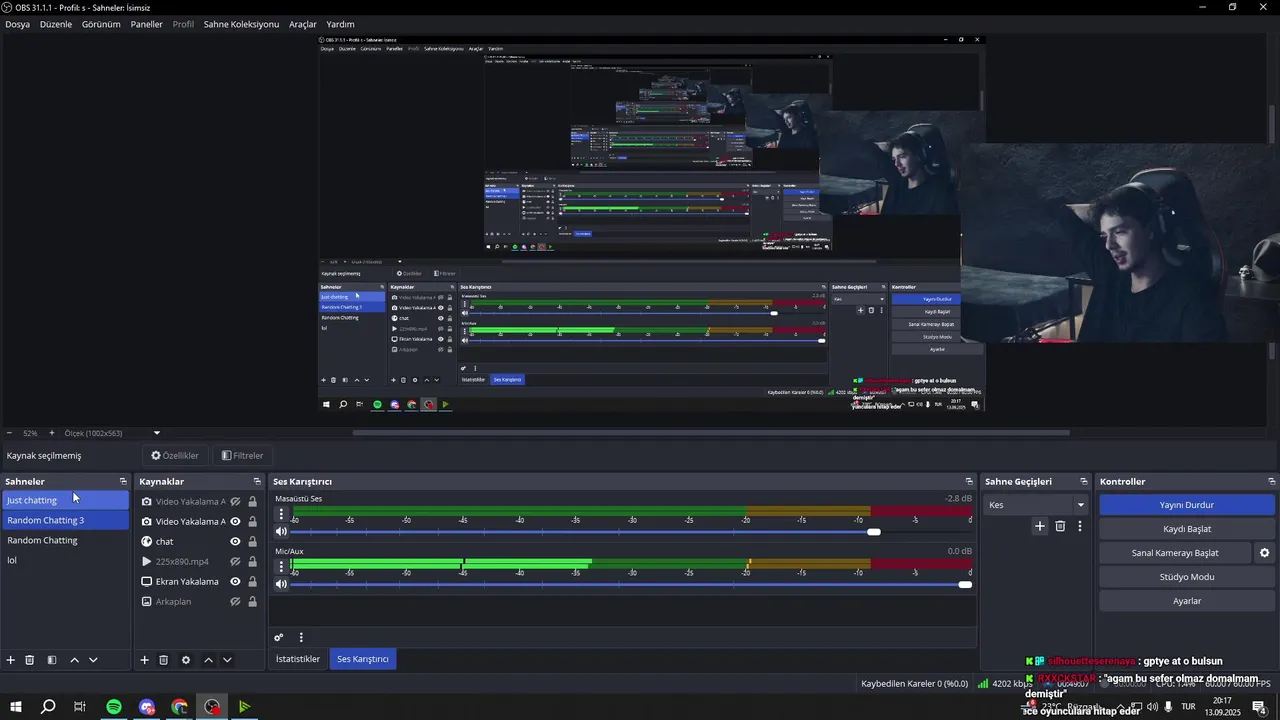Open virtual camera settings gear
The image size is (1280, 720).
[x=1265, y=553]
